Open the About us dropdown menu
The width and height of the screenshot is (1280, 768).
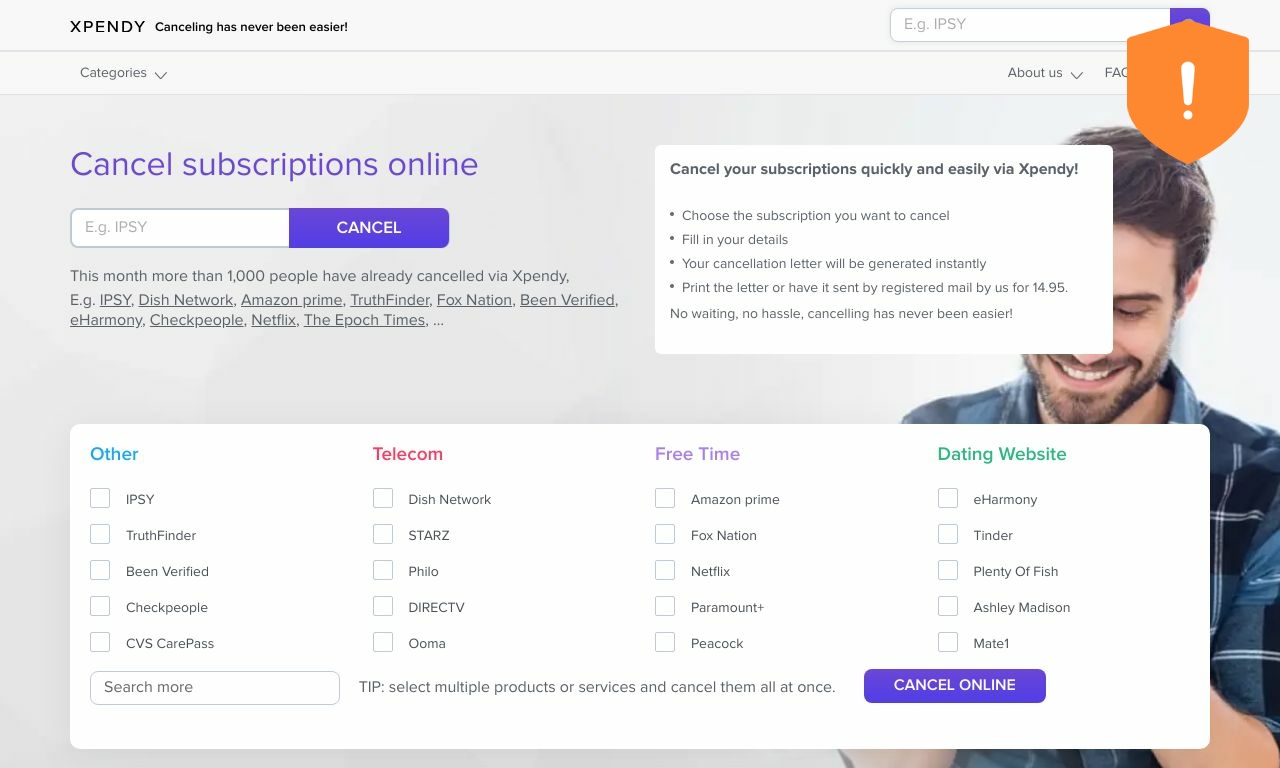(x=1045, y=73)
